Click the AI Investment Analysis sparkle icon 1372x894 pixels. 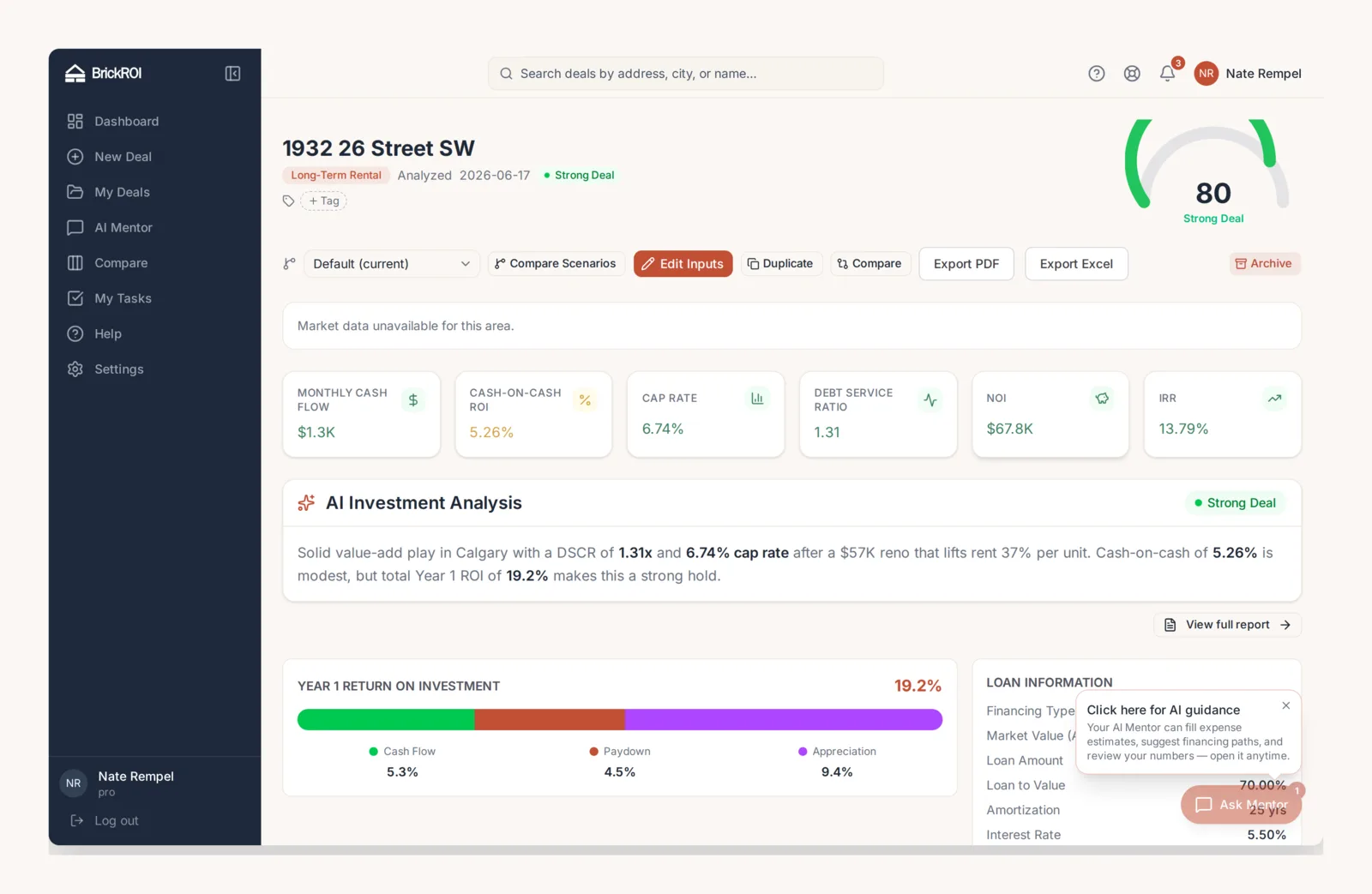(306, 503)
